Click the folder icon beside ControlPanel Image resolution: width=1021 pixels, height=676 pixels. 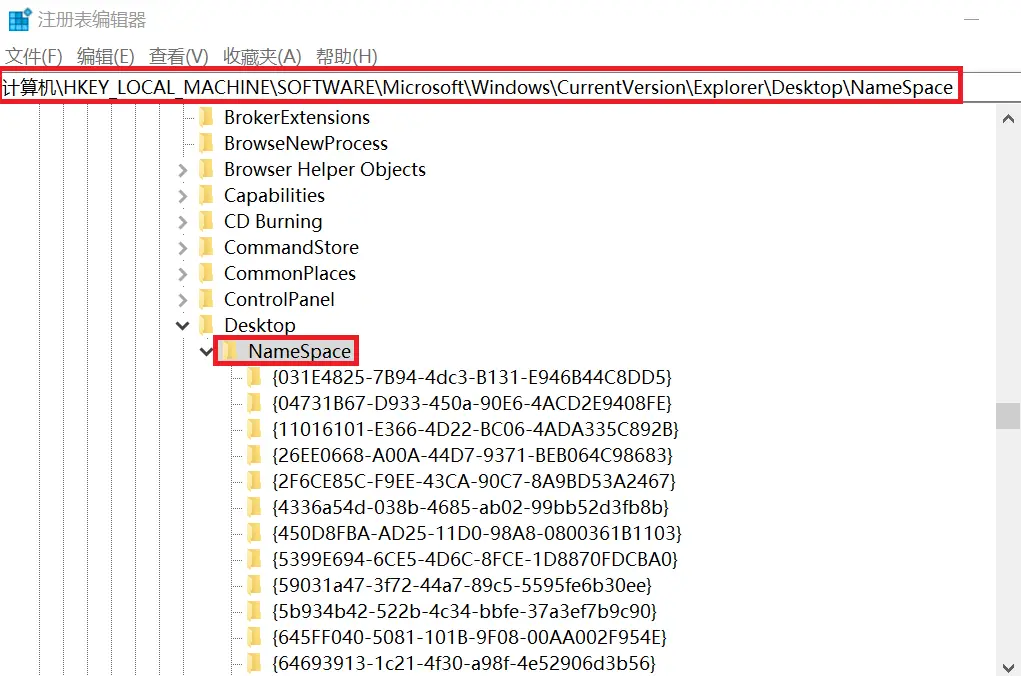pos(207,299)
